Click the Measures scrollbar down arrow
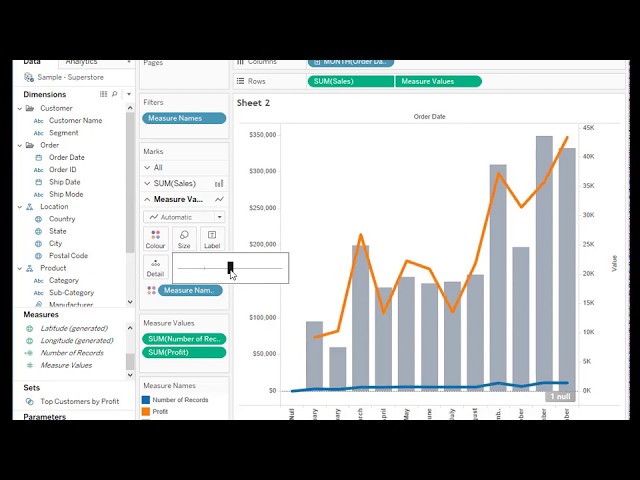The width and height of the screenshot is (640, 480). [130, 375]
